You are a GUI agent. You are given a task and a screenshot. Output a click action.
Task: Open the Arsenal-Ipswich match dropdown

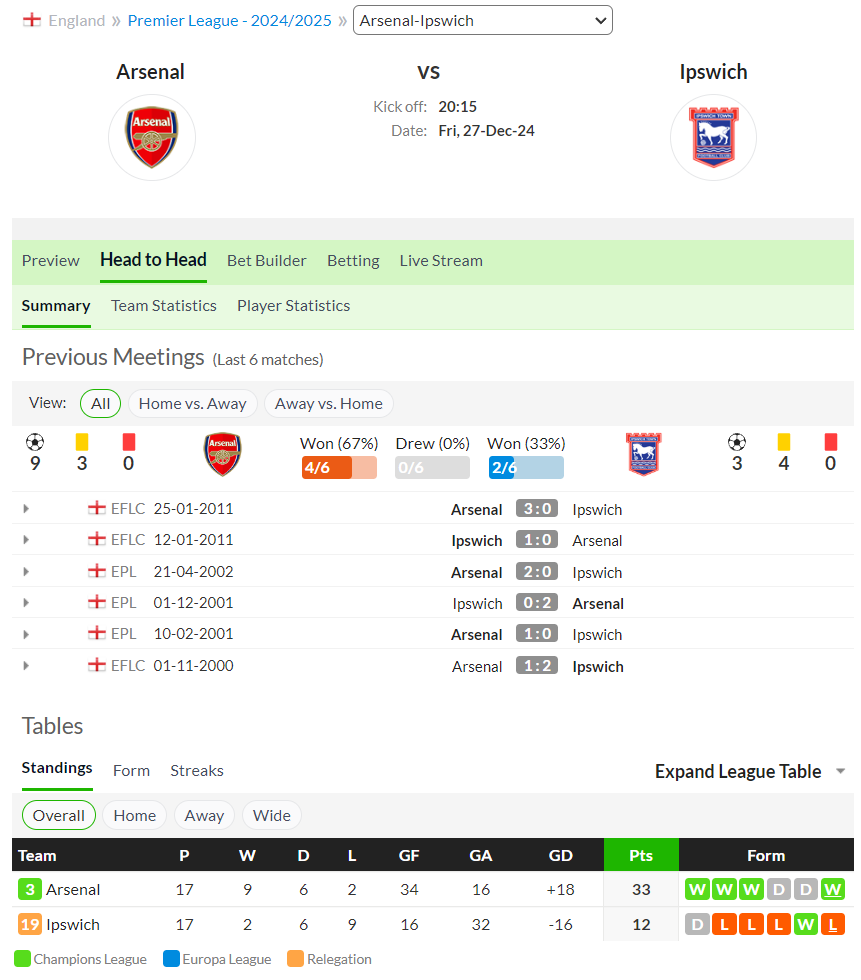483,21
